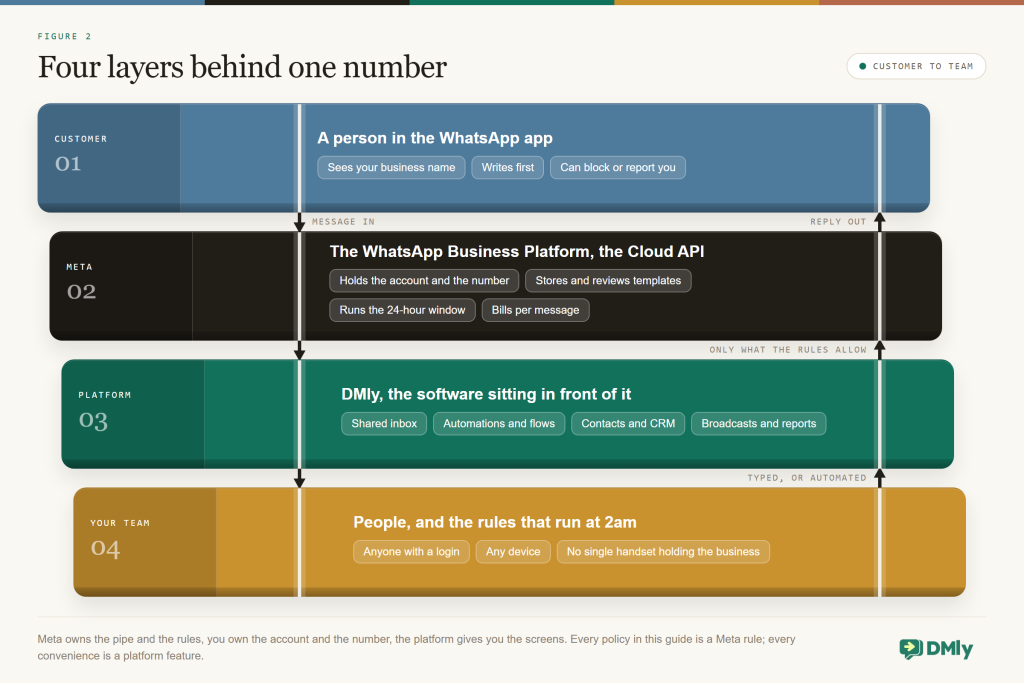Image resolution: width=1024 pixels, height=683 pixels.
Task: Select the 'Can block or report you' chip
Action: (x=618, y=167)
